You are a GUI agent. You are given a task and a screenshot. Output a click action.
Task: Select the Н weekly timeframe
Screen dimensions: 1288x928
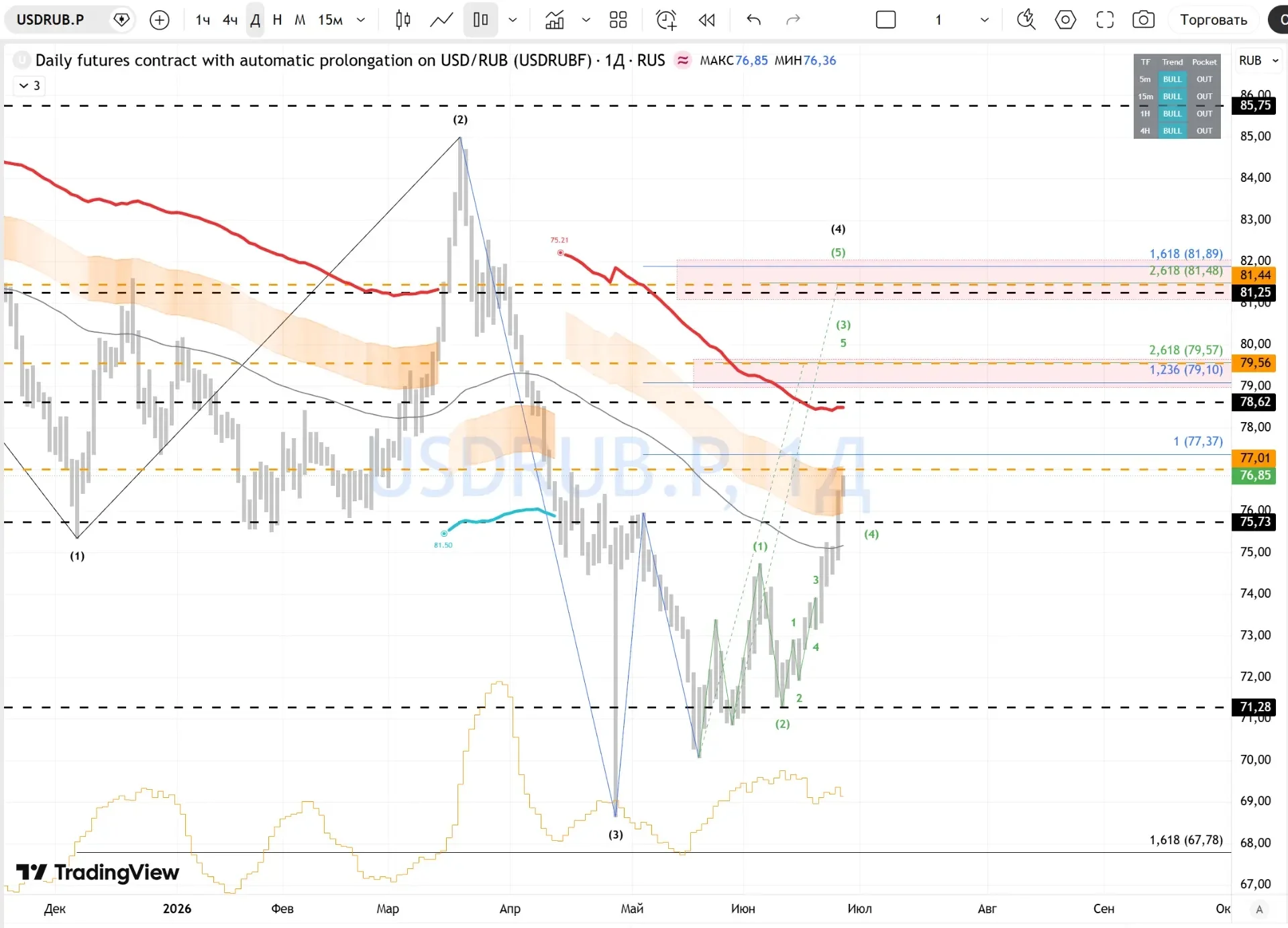point(277,20)
